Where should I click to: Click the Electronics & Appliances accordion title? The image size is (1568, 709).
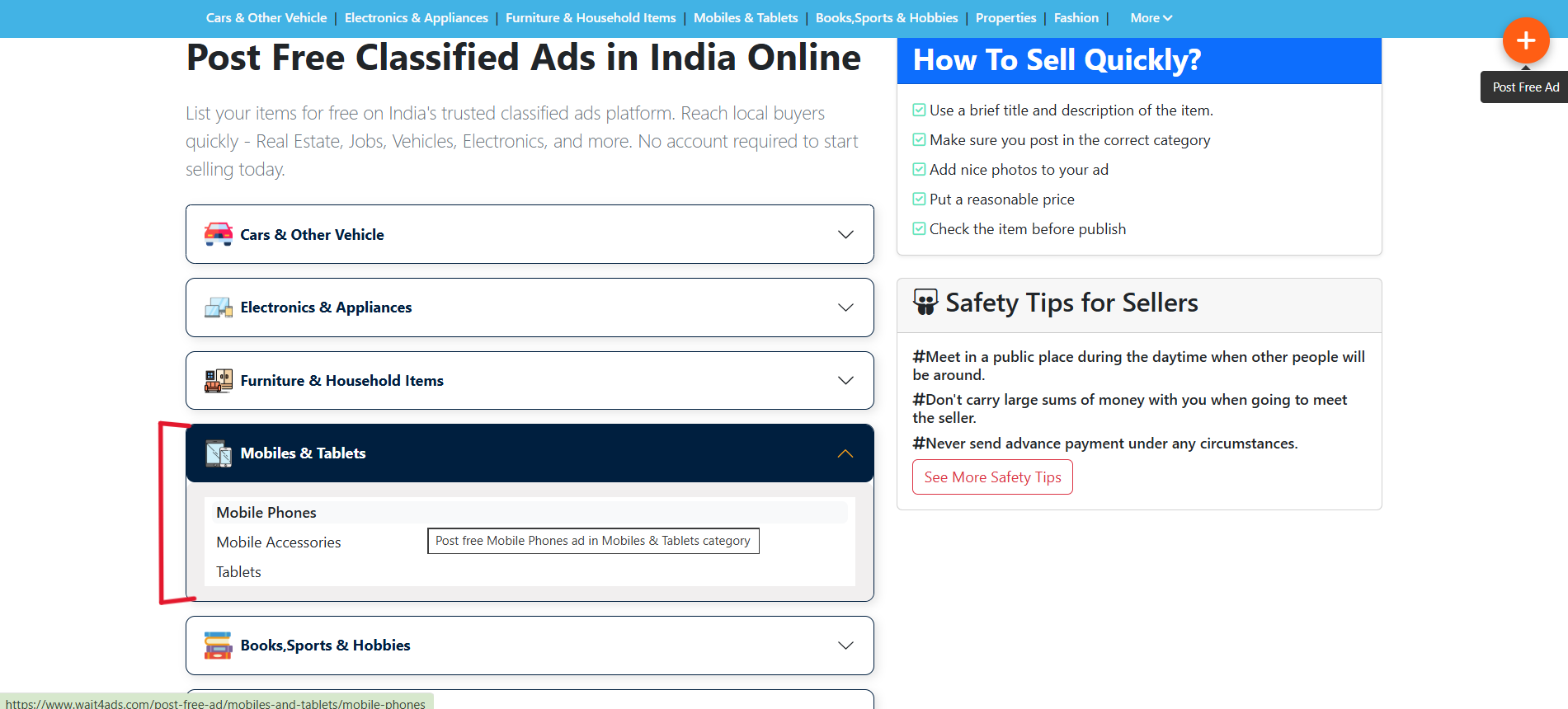(x=326, y=308)
